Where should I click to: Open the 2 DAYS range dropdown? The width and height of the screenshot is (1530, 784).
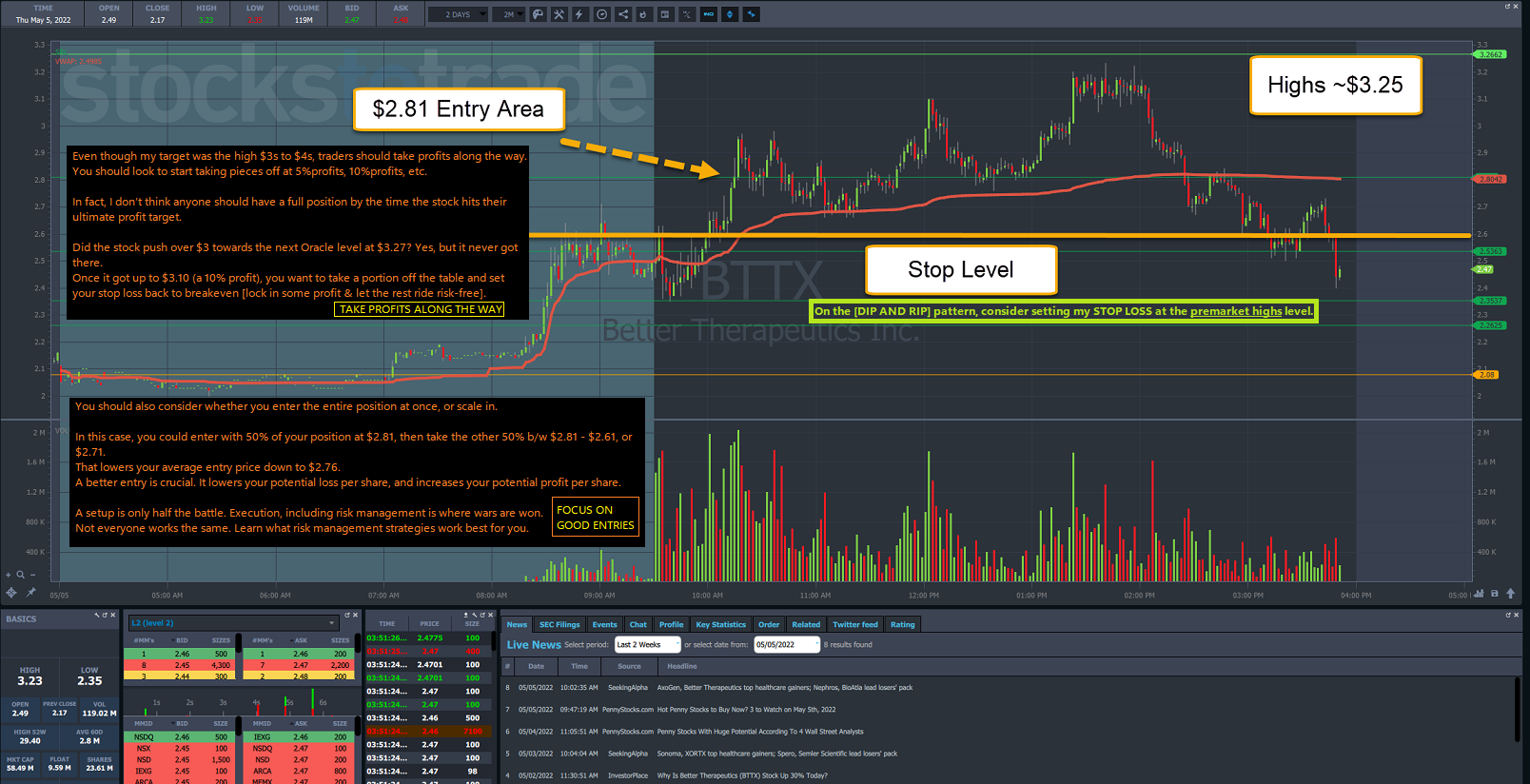pos(458,14)
